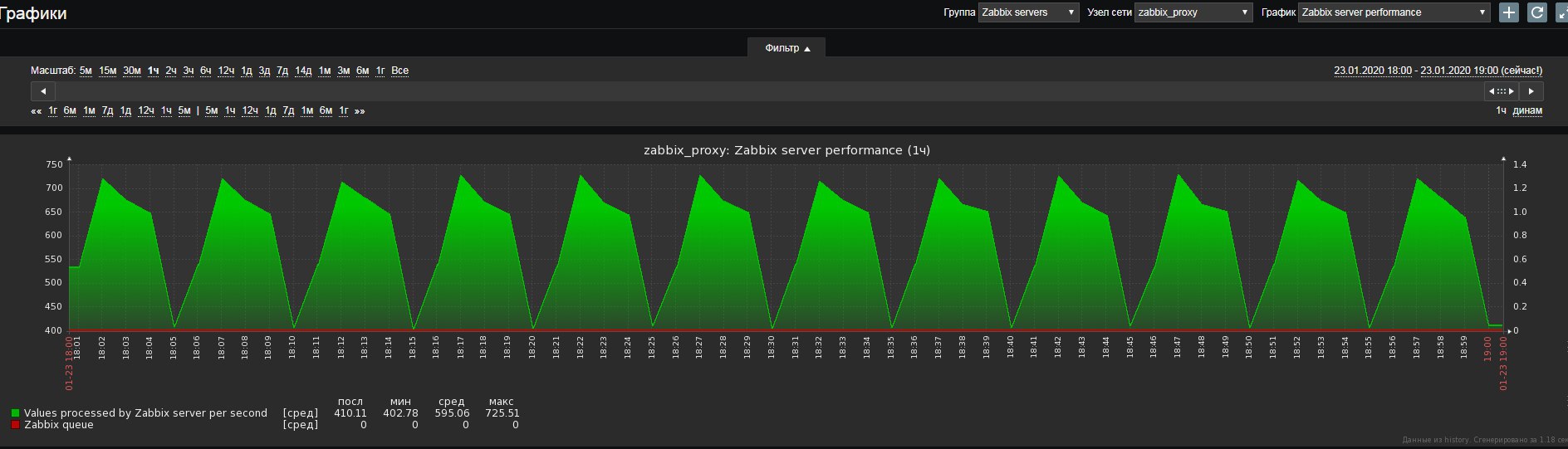
Task: Click legend text Values processed by Zabbix server per second
Action: 145,413
